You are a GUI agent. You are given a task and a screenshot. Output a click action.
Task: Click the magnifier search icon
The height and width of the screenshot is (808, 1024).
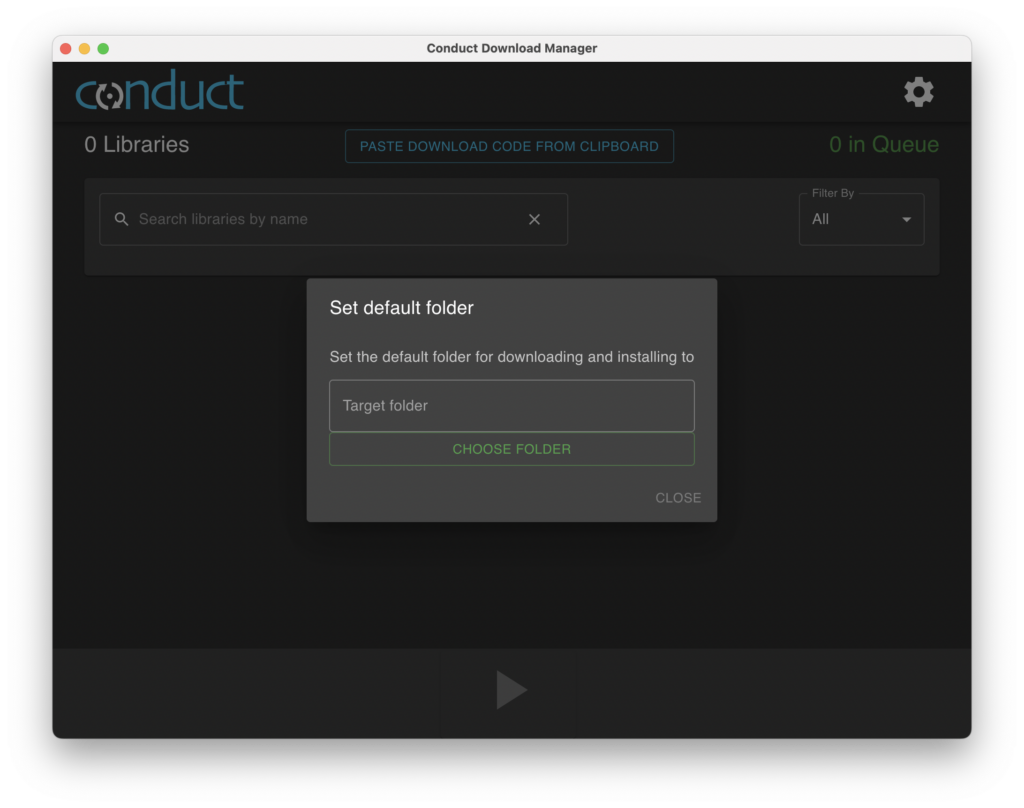[122, 219]
